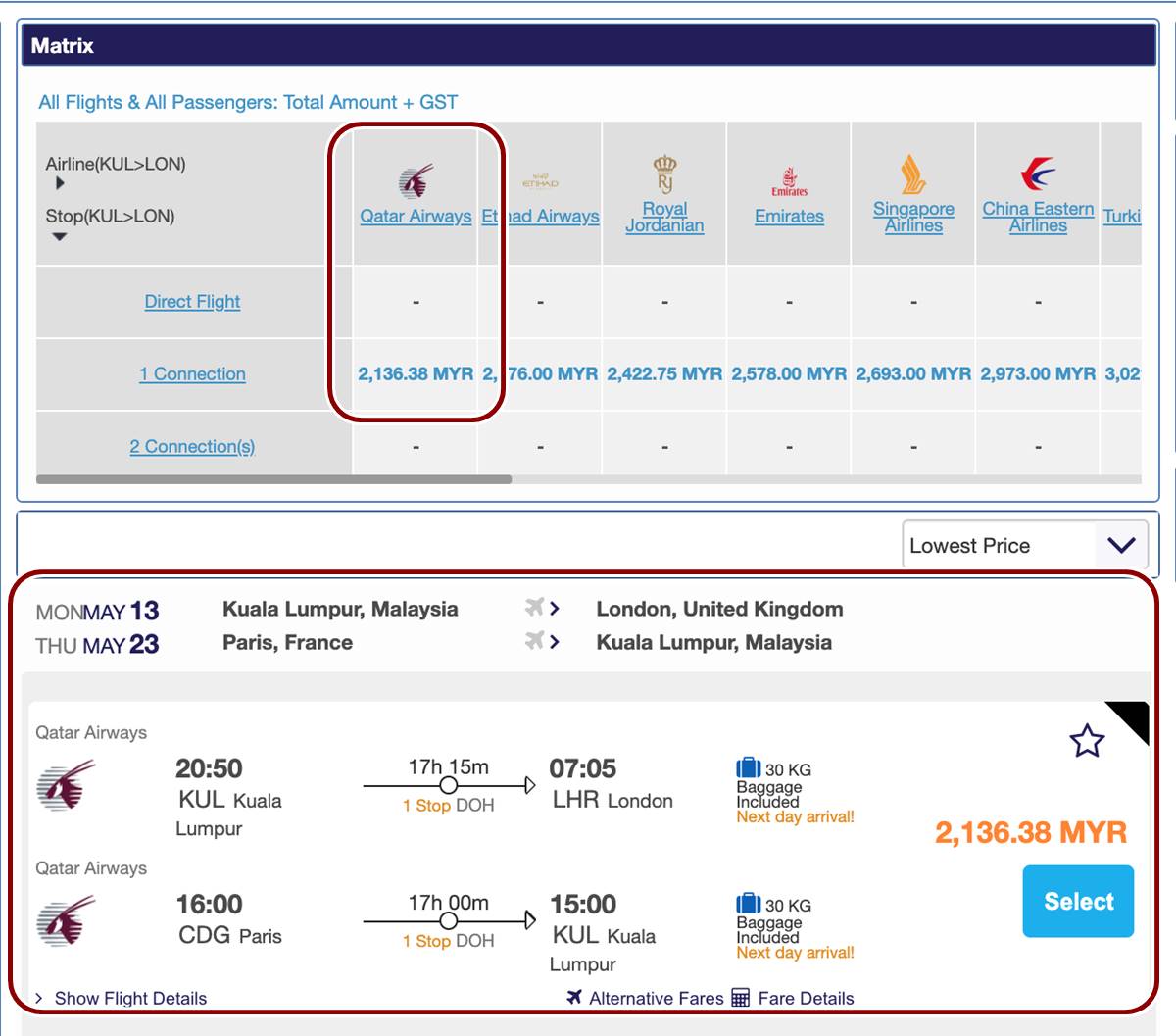Select the 2,693.00 MYR Singapore Airlines fare
This screenshot has width=1176, height=1036.
[913, 374]
